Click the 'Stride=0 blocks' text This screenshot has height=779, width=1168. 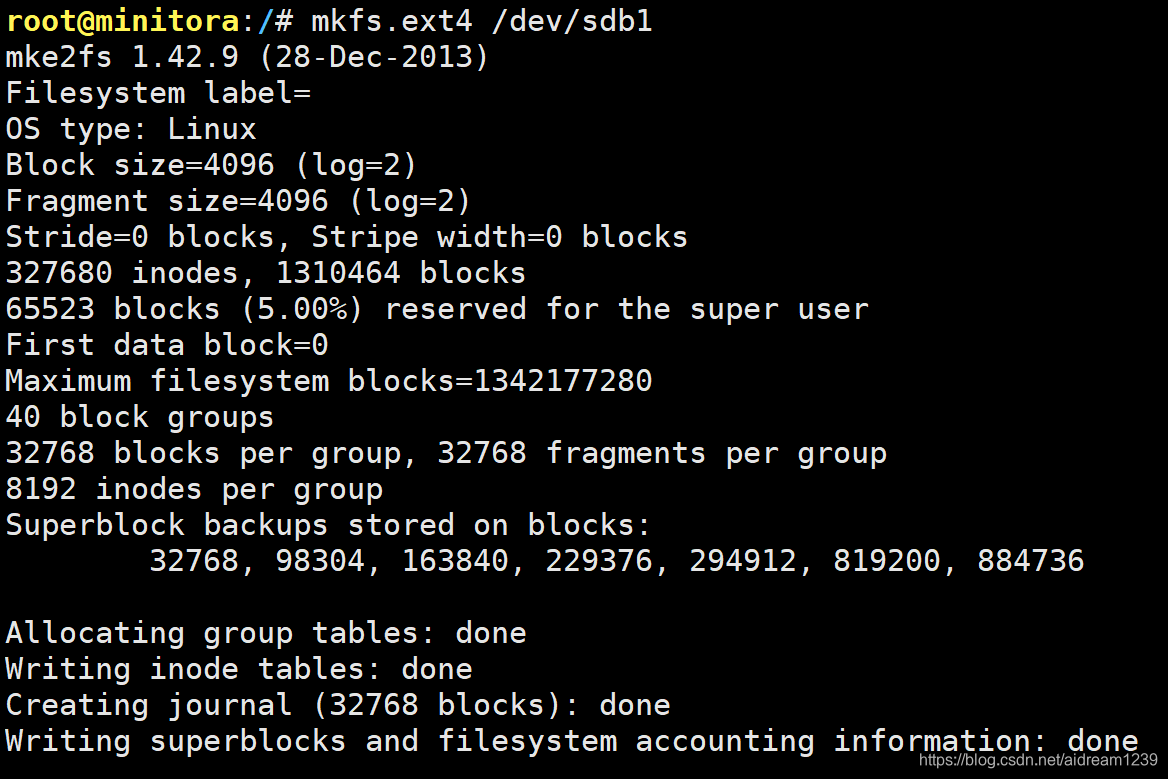click(141, 237)
